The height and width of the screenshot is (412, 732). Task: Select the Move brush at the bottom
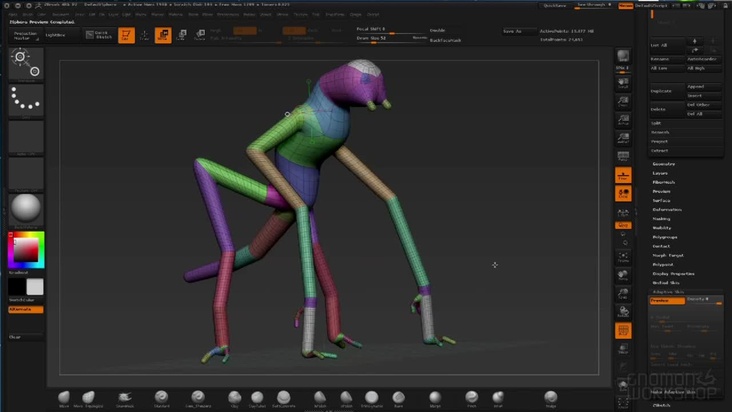click(x=64, y=398)
